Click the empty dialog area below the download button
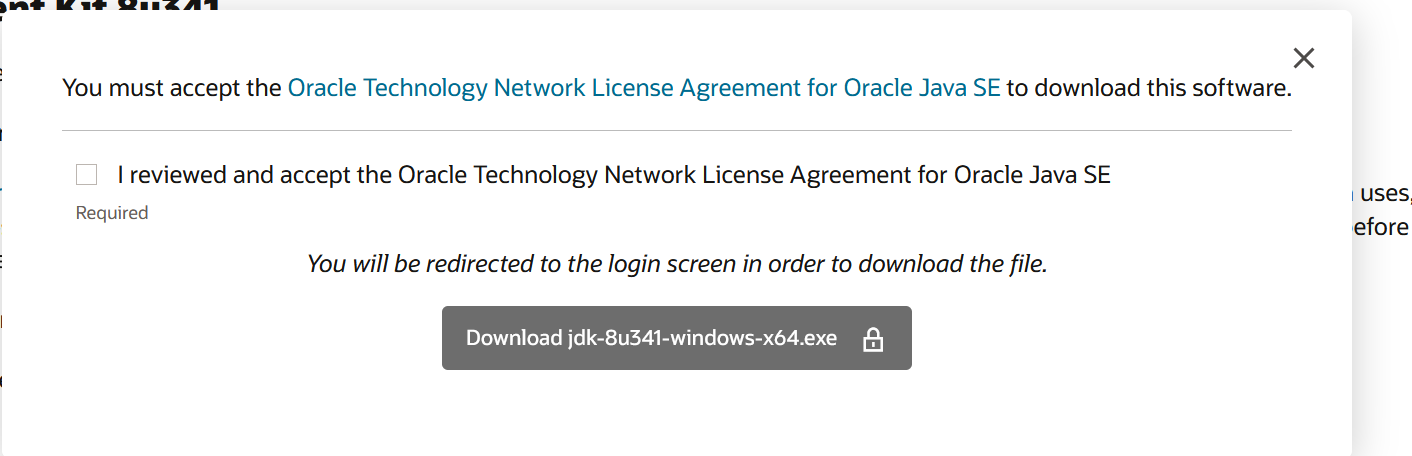Screen dimensions: 1412x456 pos(677,410)
